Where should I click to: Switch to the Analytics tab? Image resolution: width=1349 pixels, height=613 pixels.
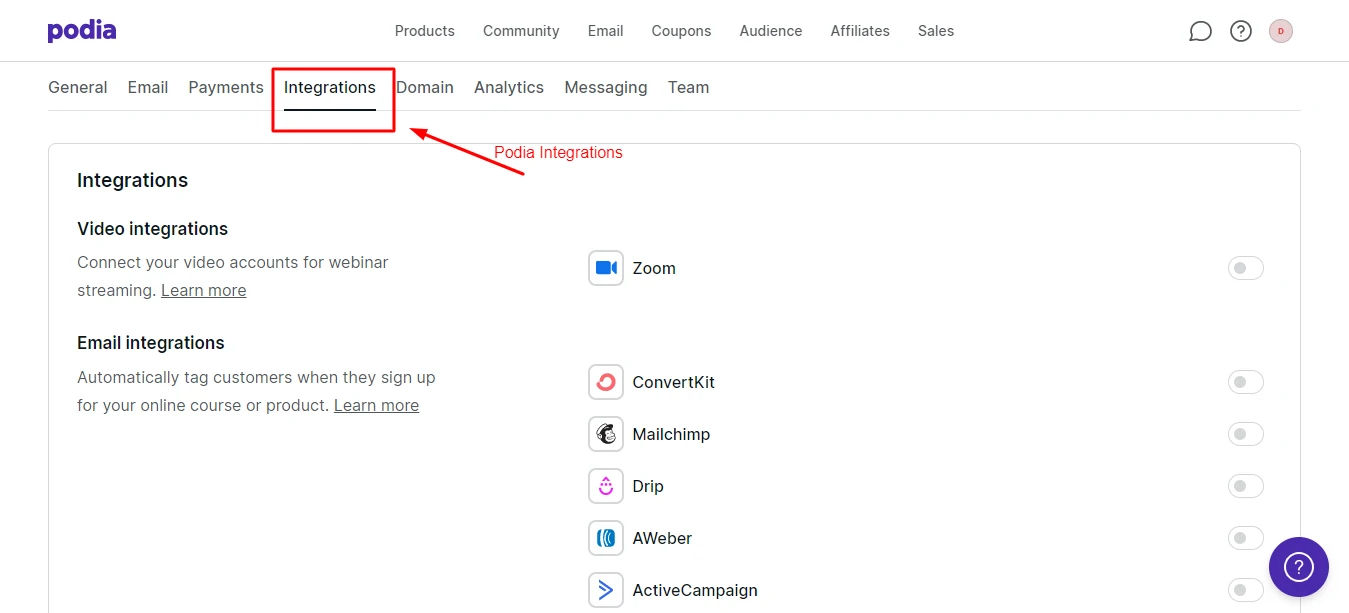point(509,87)
